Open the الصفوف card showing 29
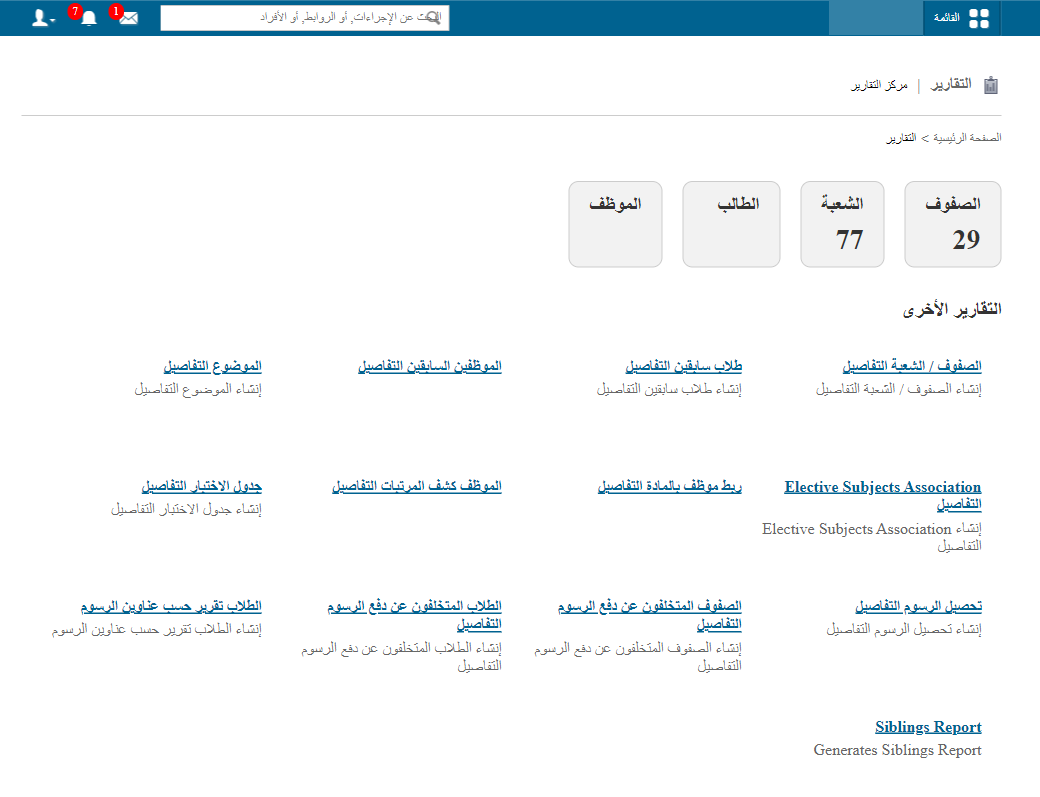 (x=952, y=224)
